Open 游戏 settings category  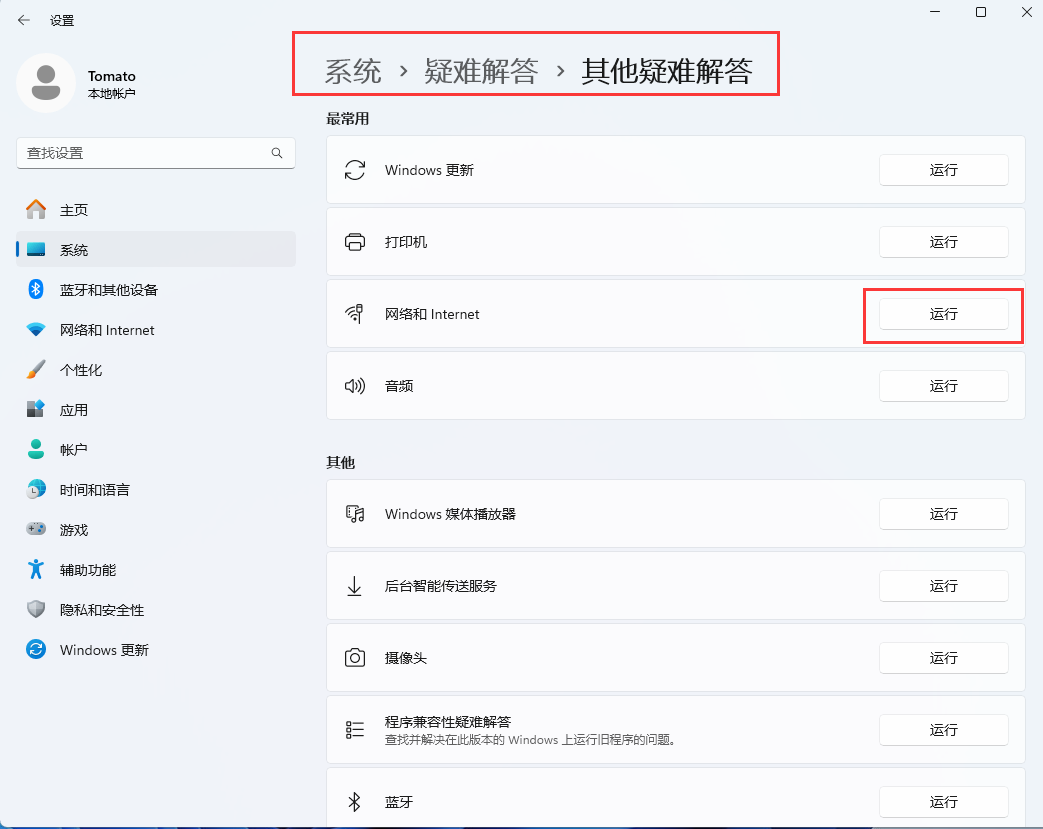74,530
